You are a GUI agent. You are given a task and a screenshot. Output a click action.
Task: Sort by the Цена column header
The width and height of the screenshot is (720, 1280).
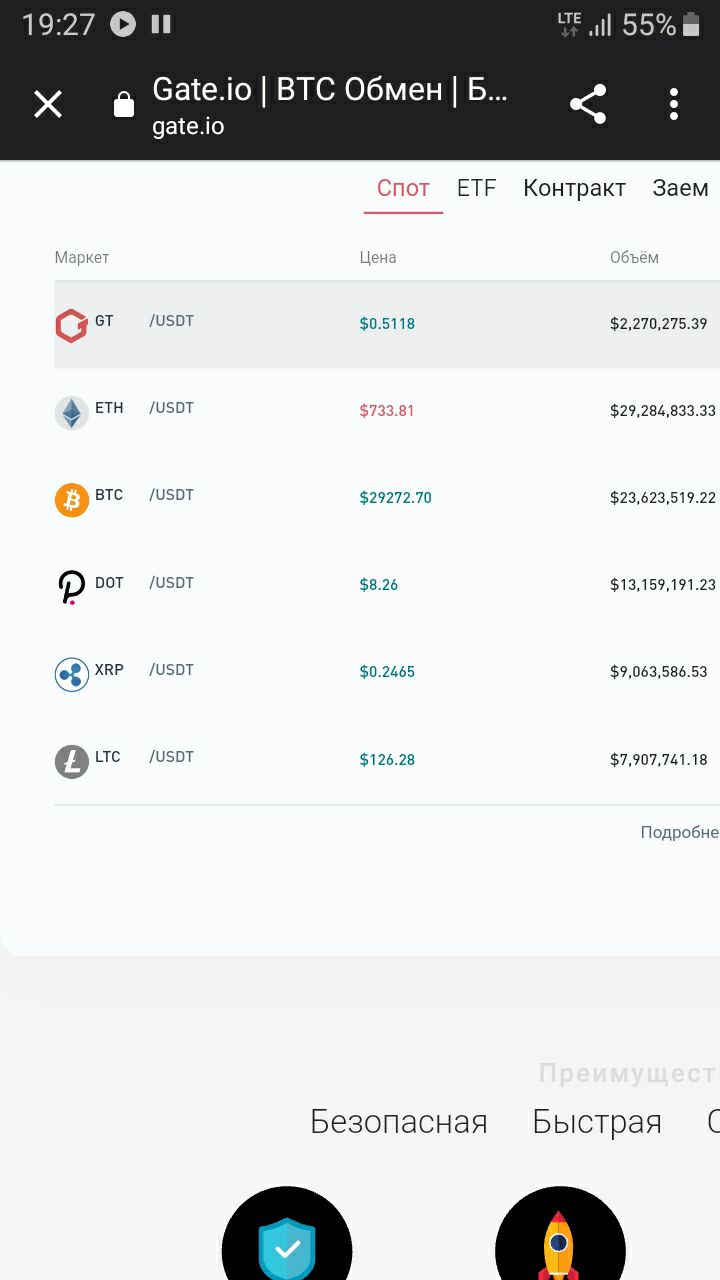coord(378,257)
